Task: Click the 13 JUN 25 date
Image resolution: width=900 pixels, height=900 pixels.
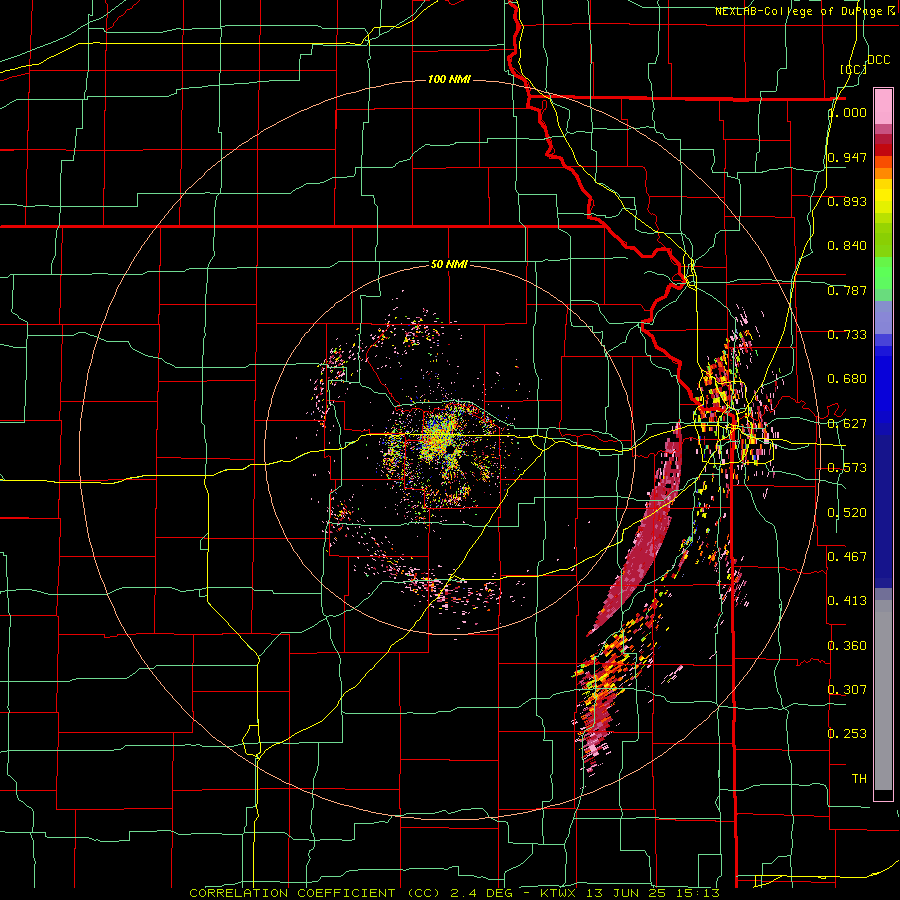Action: 624,893
